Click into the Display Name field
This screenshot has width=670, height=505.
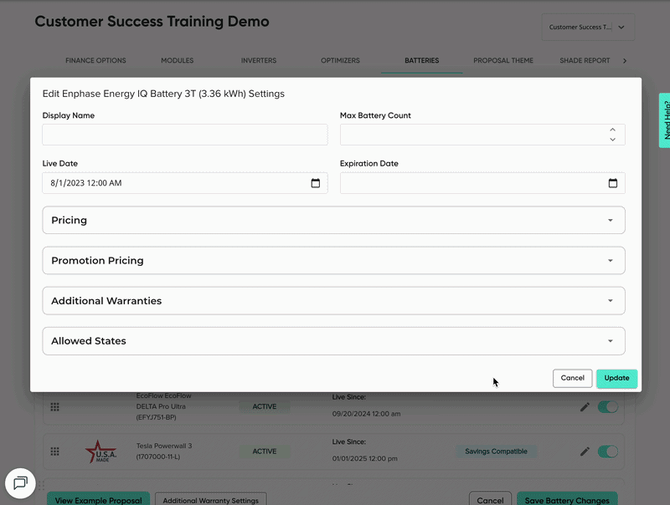[185, 135]
